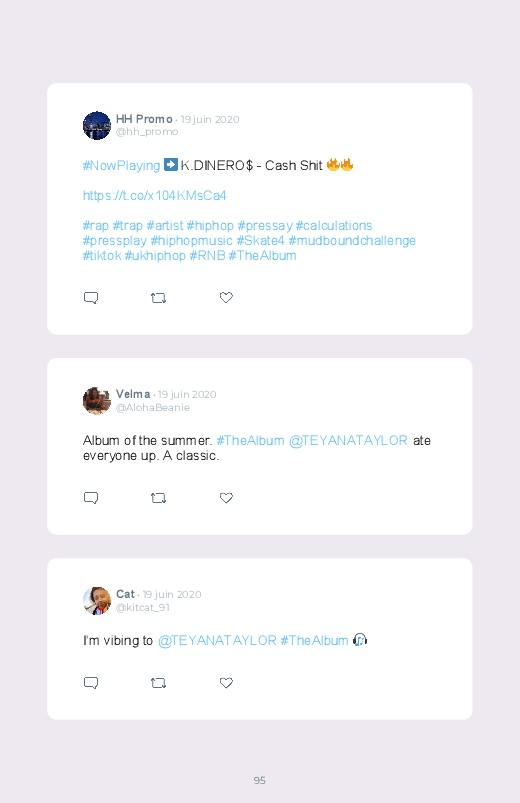The image size is (520, 803).
Task: Like the HH Promo tweet
Action: pyautogui.click(x=226, y=297)
